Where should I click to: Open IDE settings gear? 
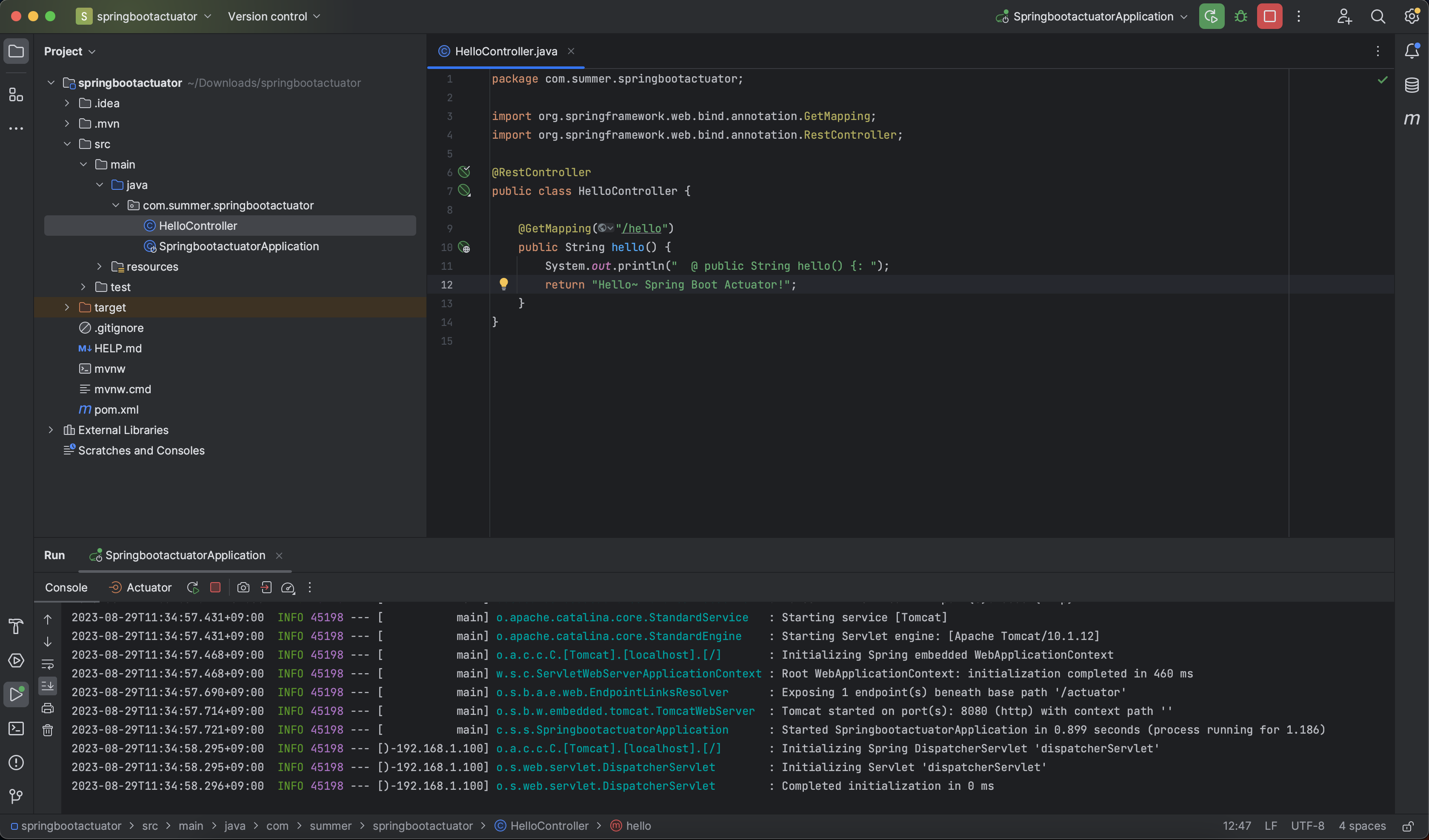point(1412,16)
